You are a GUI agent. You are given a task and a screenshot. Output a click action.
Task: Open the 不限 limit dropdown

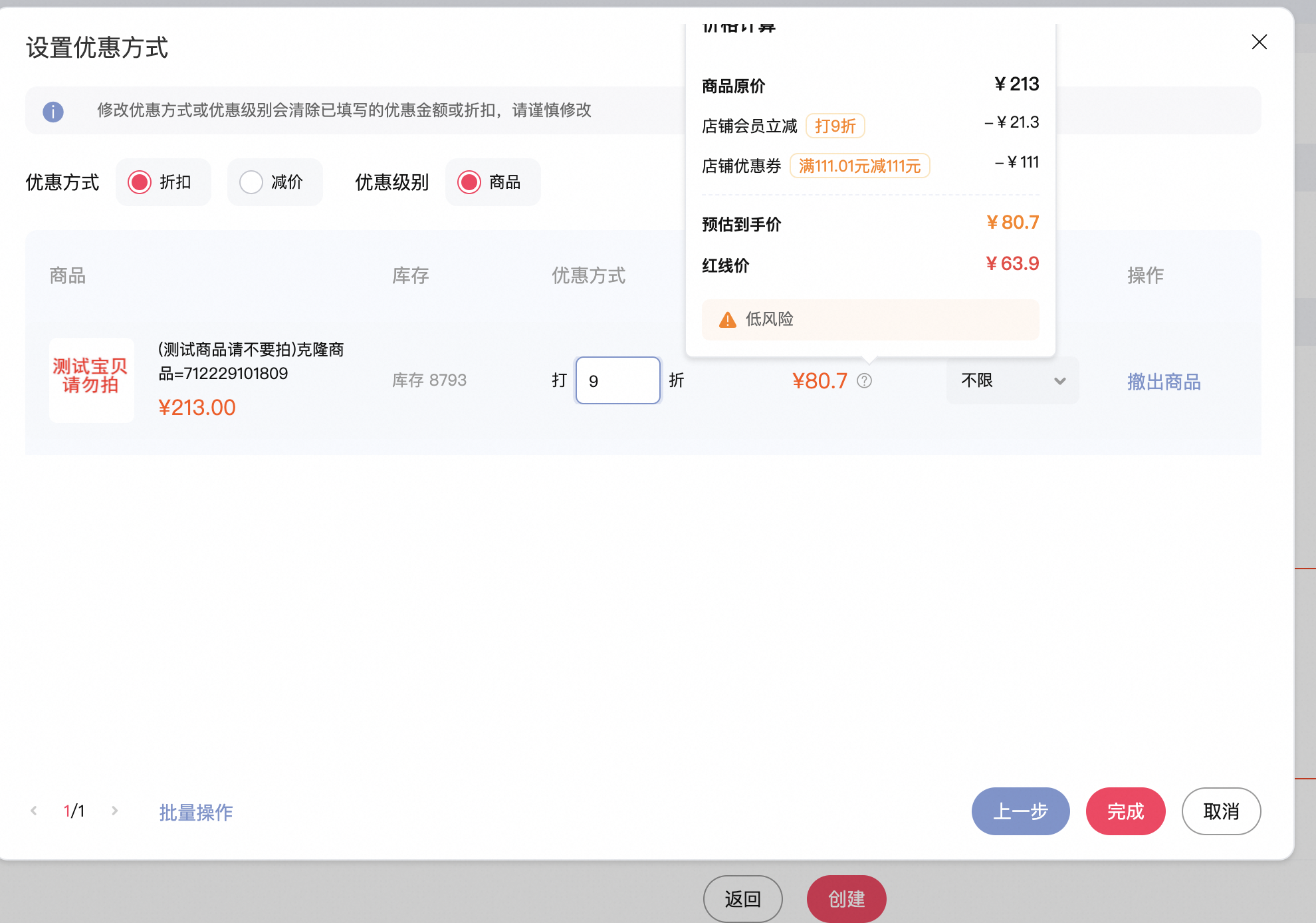pyautogui.click(x=1012, y=380)
